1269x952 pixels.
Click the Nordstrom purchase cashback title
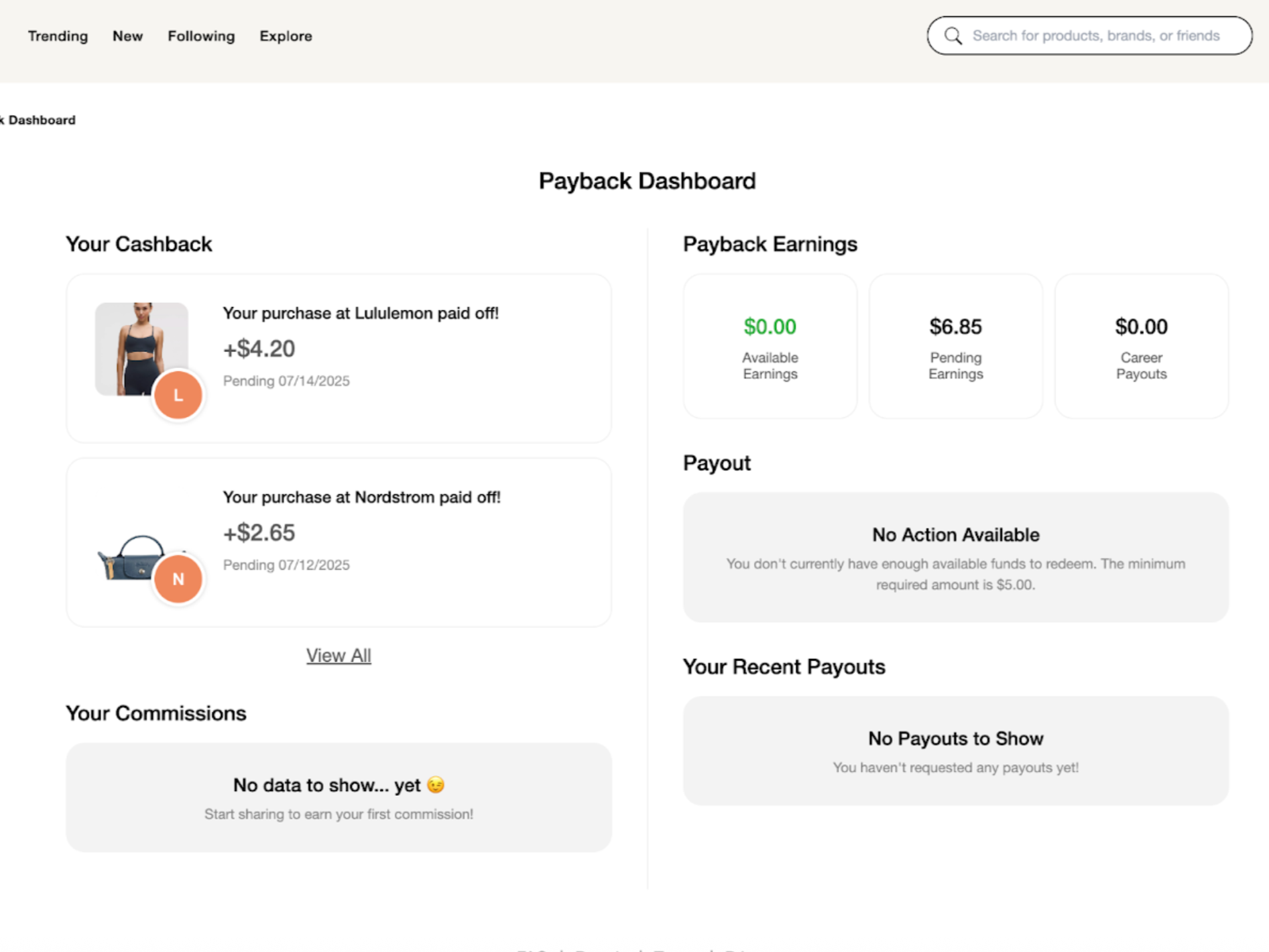[x=361, y=497]
